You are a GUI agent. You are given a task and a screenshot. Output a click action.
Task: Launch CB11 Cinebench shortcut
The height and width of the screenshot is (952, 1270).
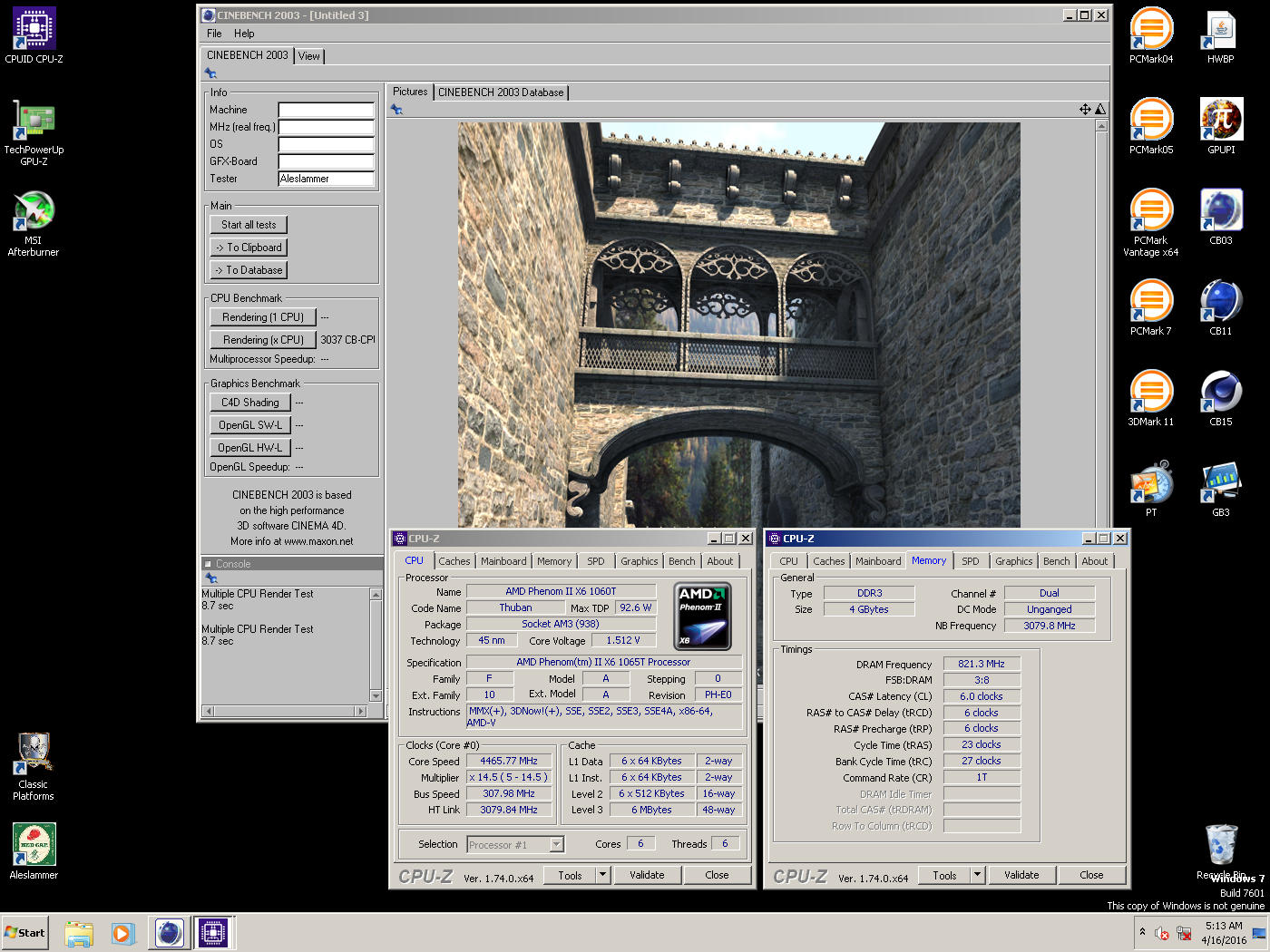pyautogui.click(x=1221, y=308)
